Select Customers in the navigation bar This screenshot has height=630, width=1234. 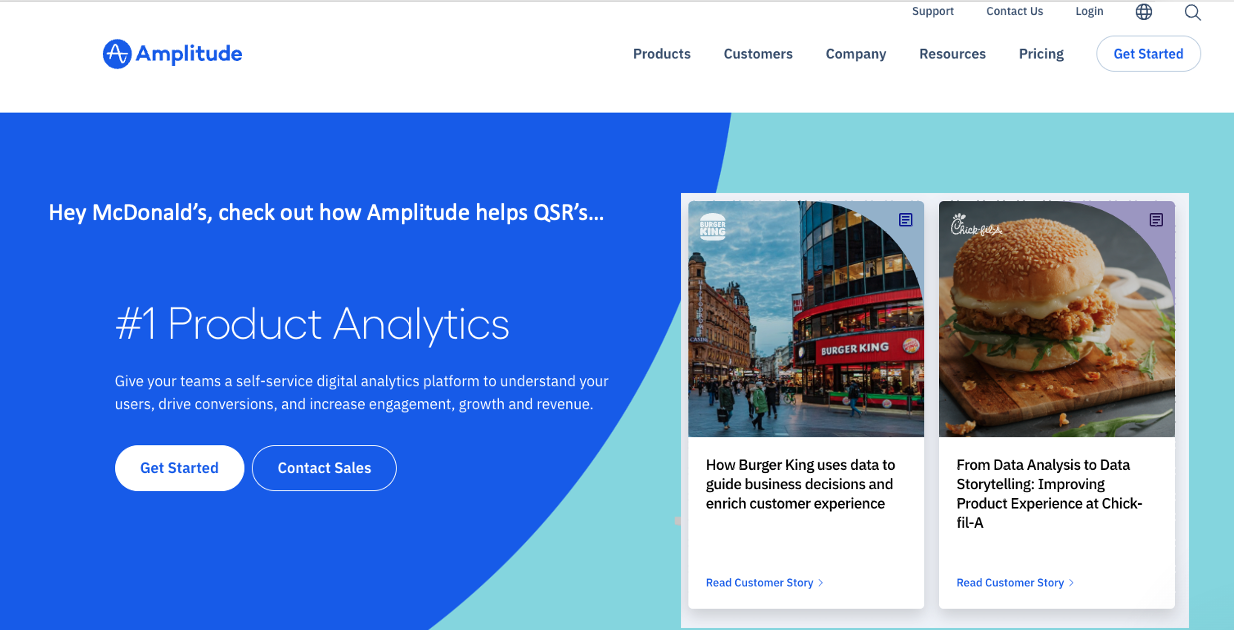coord(757,54)
